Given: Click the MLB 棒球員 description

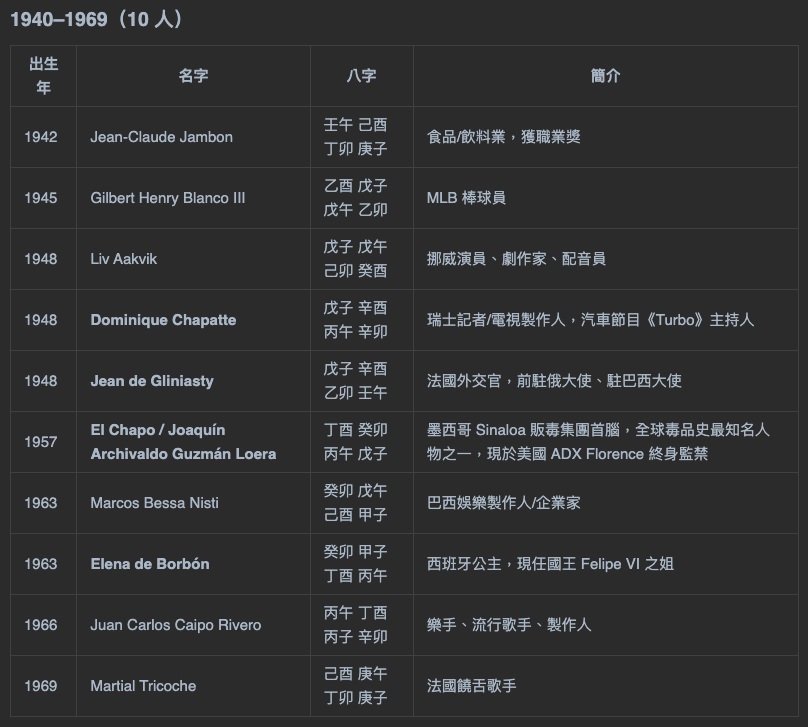Looking at the screenshot, I should click(x=466, y=198).
